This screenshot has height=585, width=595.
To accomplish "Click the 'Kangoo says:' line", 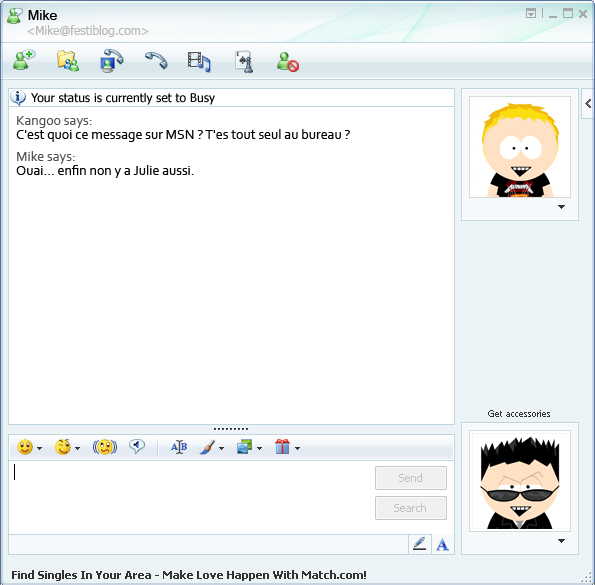I will tap(54, 121).
